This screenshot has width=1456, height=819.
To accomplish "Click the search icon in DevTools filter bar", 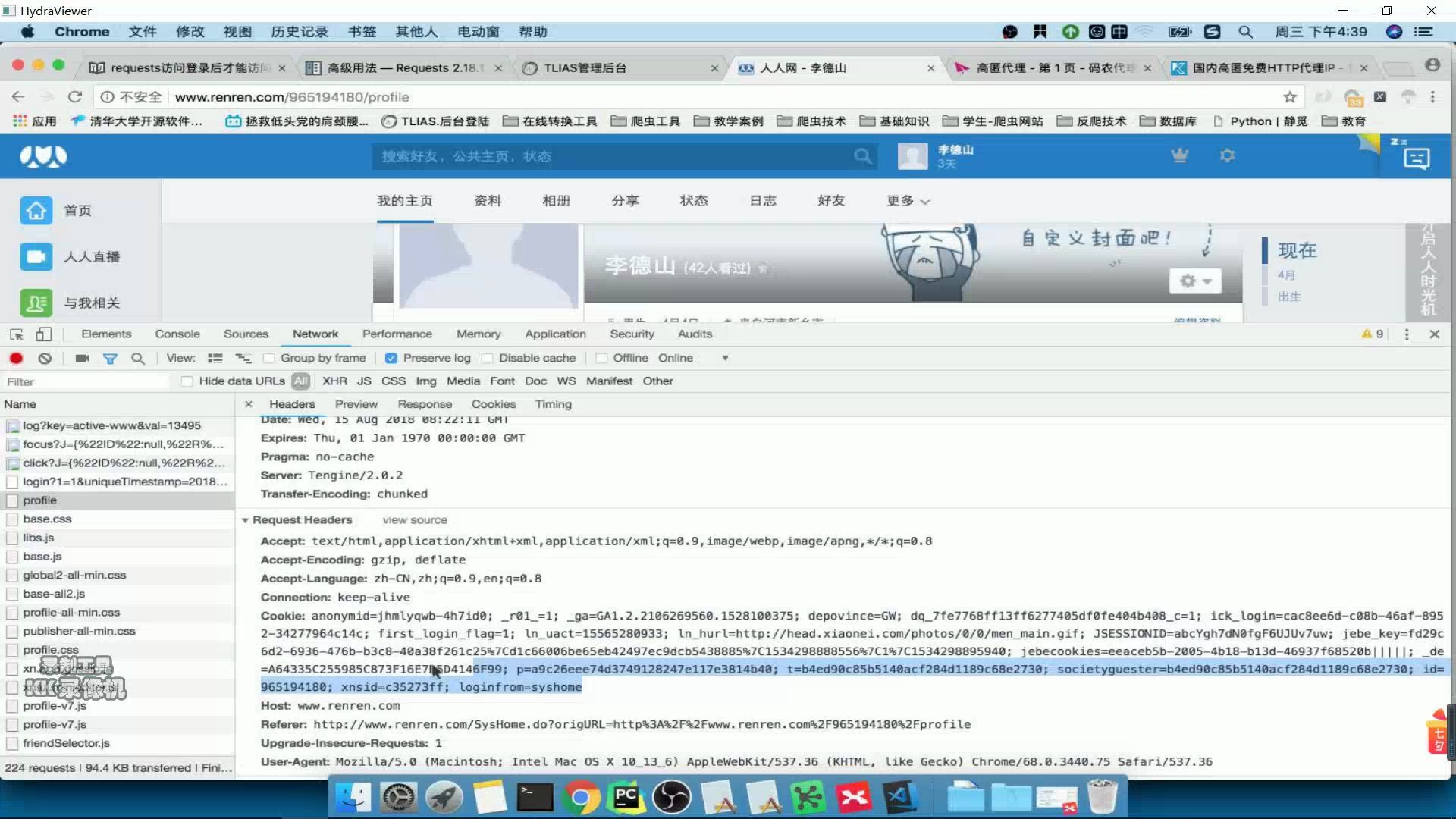I will 138,358.
